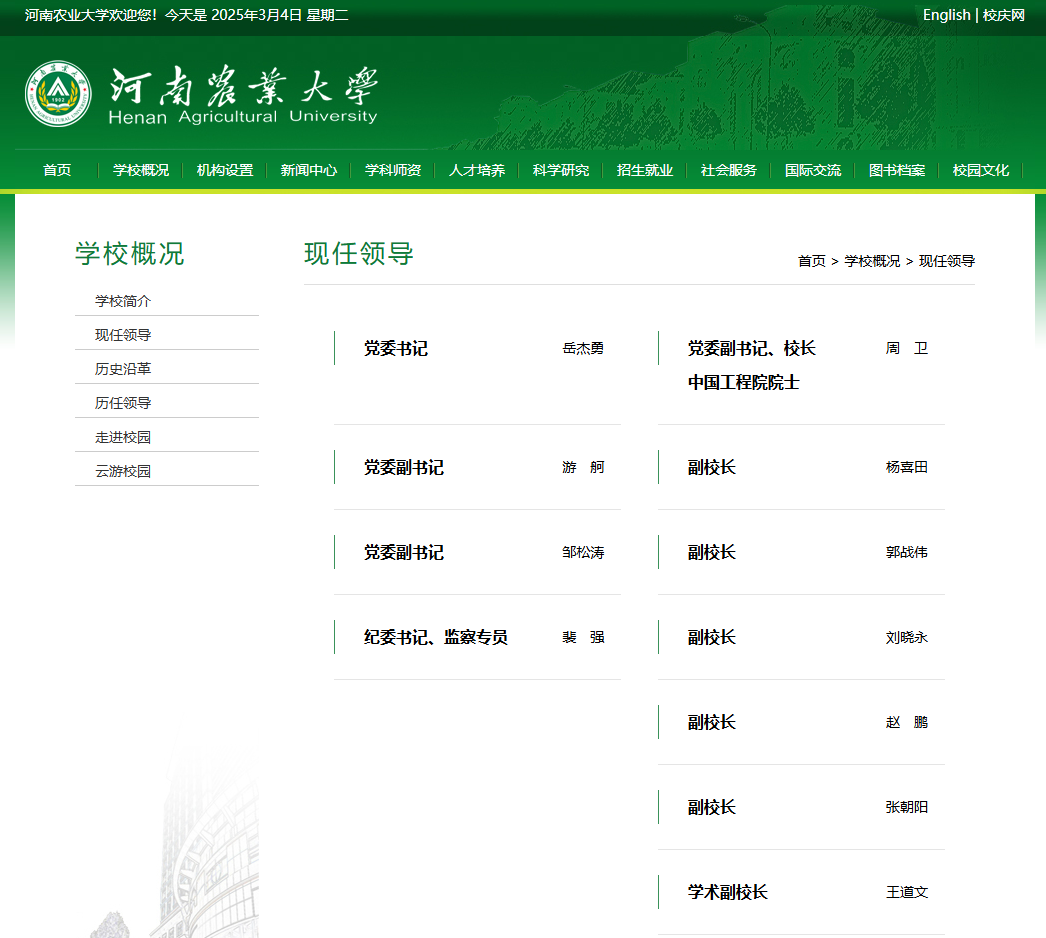Open the 科学研究 navigation item
This screenshot has width=1046, height=938.
click(x=561, y=170)
